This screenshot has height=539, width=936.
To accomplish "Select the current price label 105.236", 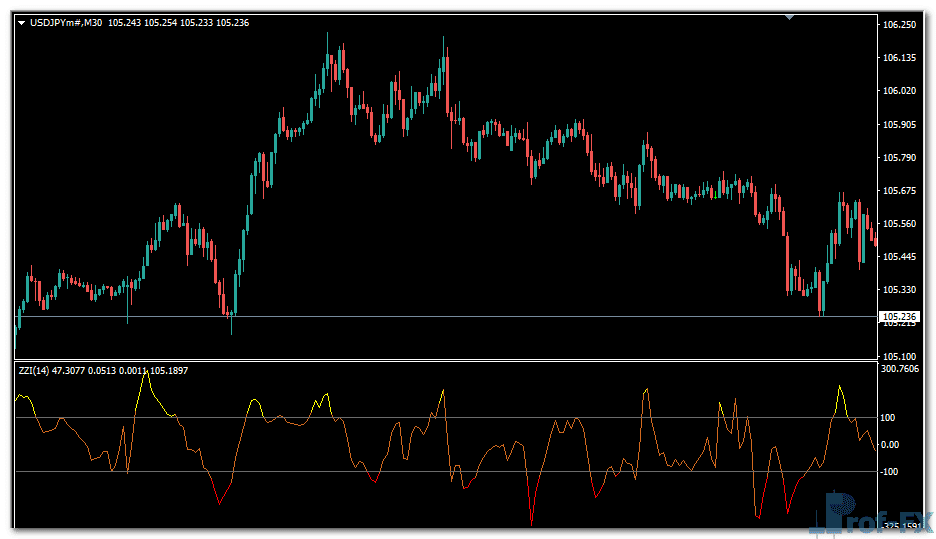I will point(898,317).
